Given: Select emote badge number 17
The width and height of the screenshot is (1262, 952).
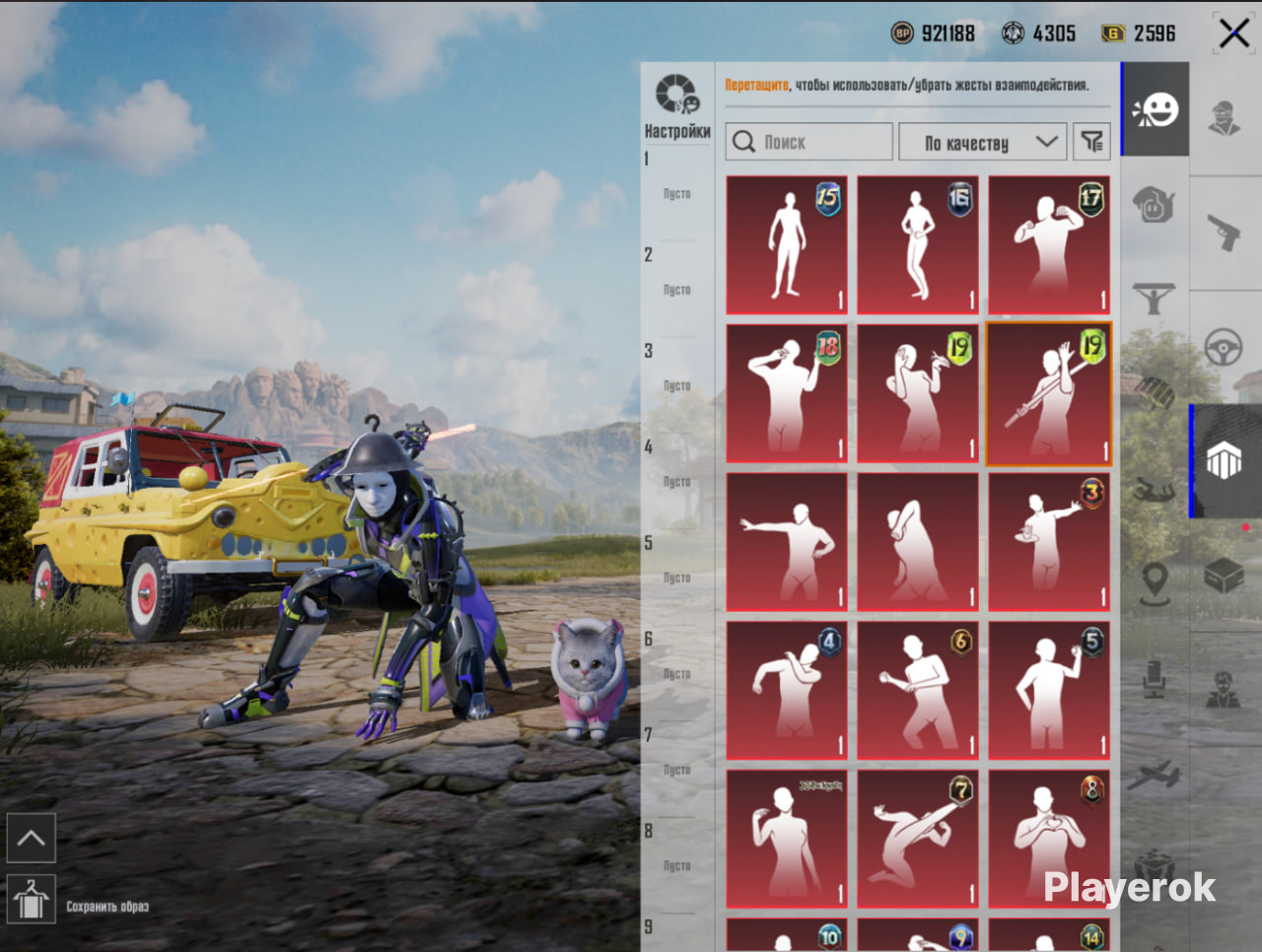Looking at the screenshot, I should tap(1049, 245).
